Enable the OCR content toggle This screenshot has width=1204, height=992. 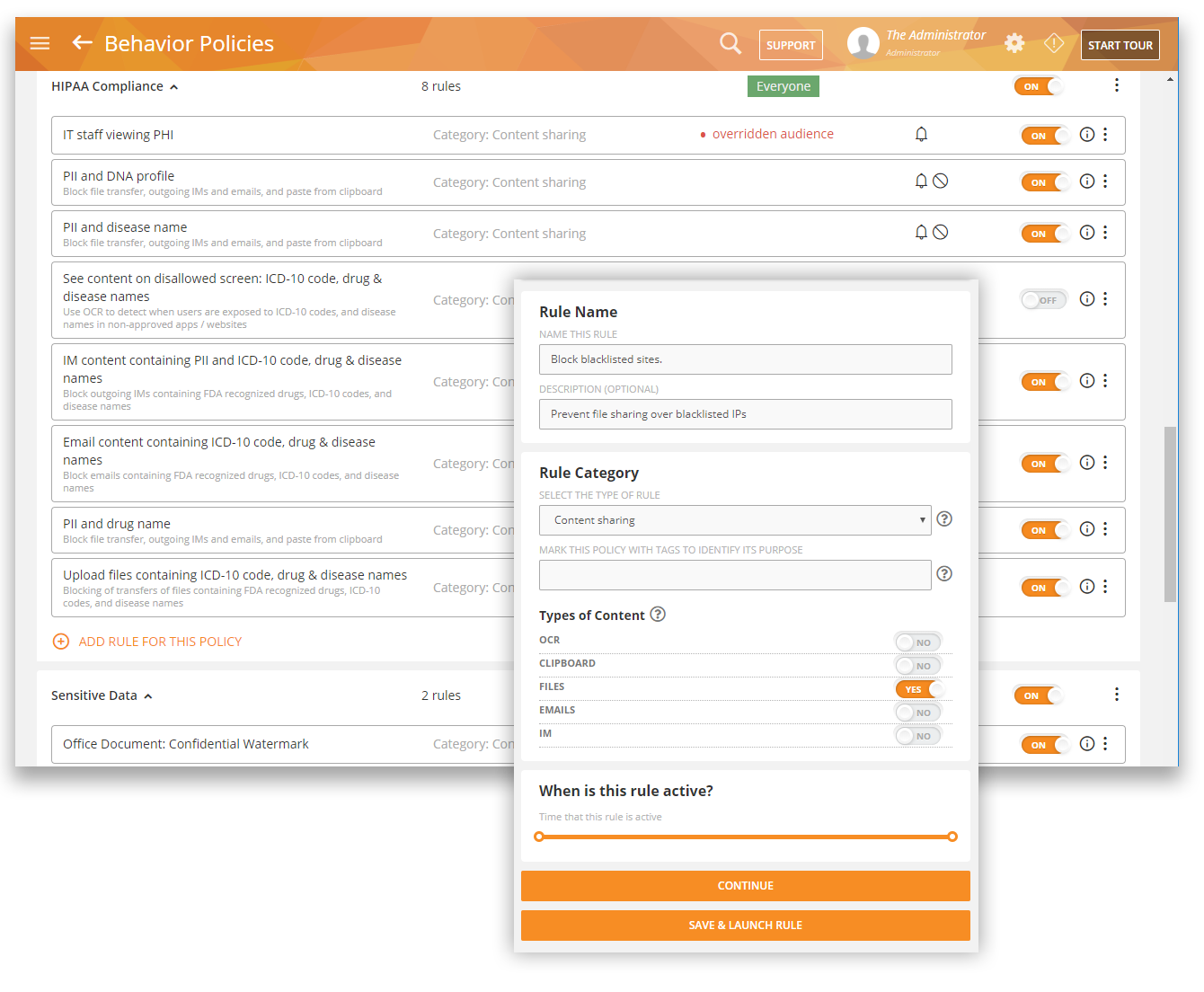918,642
